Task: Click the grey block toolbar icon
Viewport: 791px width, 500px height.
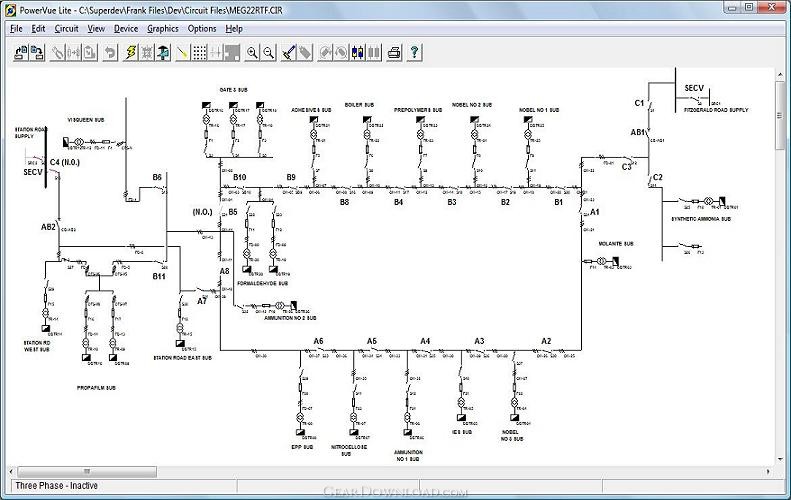Action: [x=232, y=52]
